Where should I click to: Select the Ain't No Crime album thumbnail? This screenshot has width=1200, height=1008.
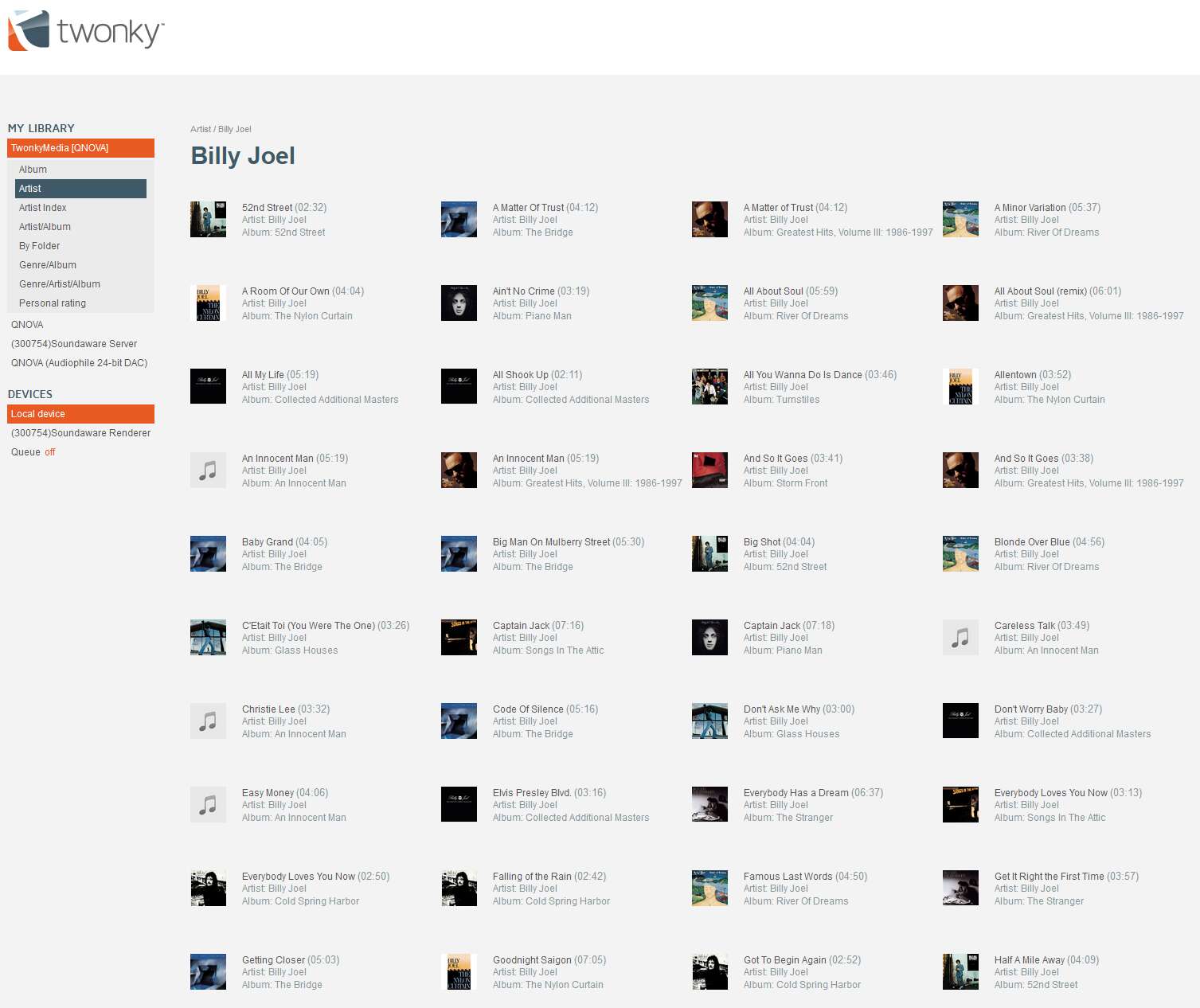tap(459, 303)
